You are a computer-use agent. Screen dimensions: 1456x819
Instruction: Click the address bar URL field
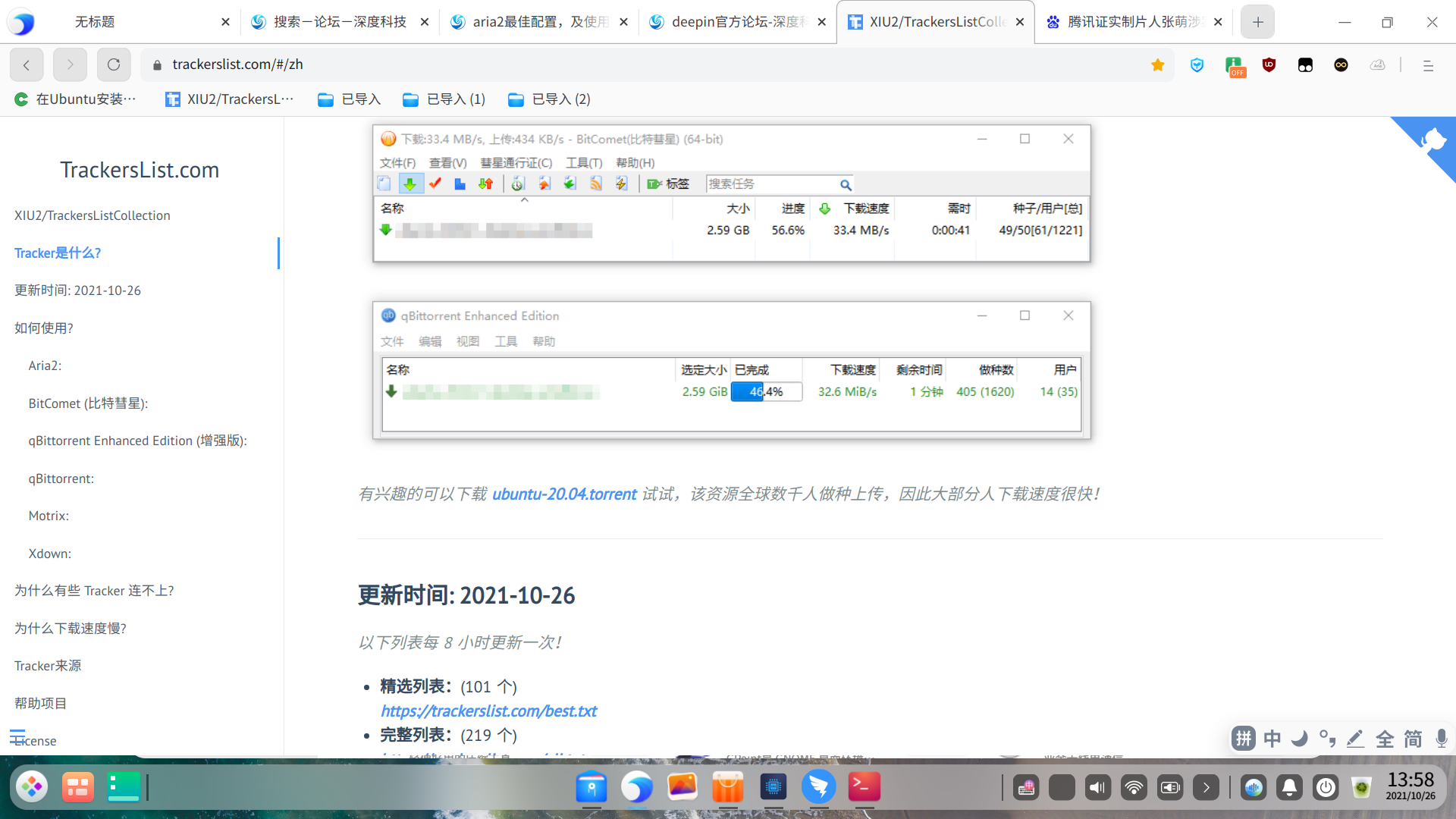(607, 65)
